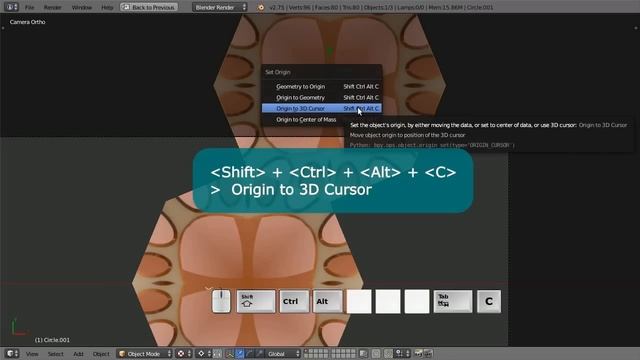The width and height of the screenshot is (640, 360).
Task: Enable the scale manipulator icon
Action: pos(259,354)
